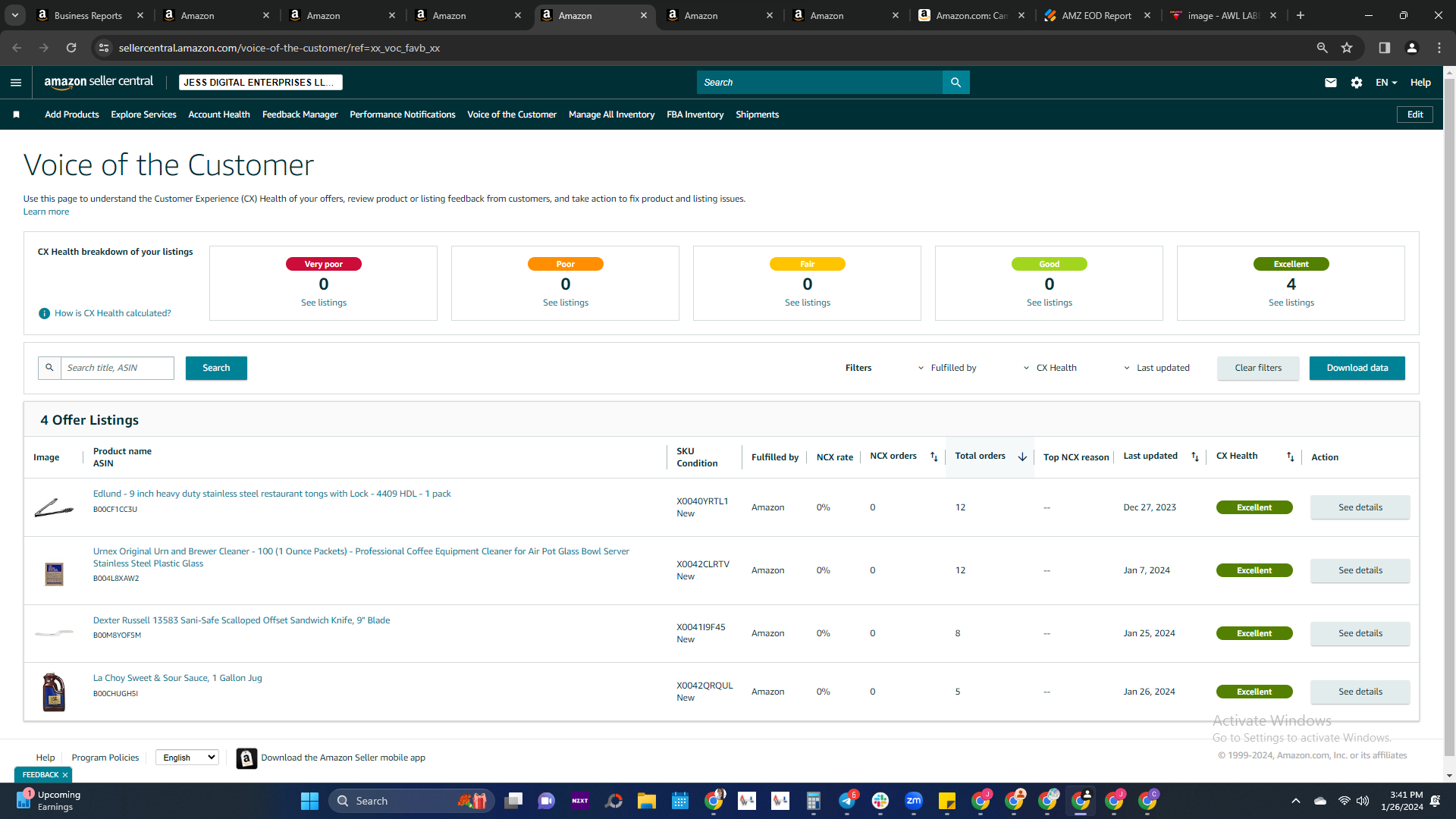Open the Chrome profile icon
The image size is (1456, 819).
click(x=1412, y=48)
